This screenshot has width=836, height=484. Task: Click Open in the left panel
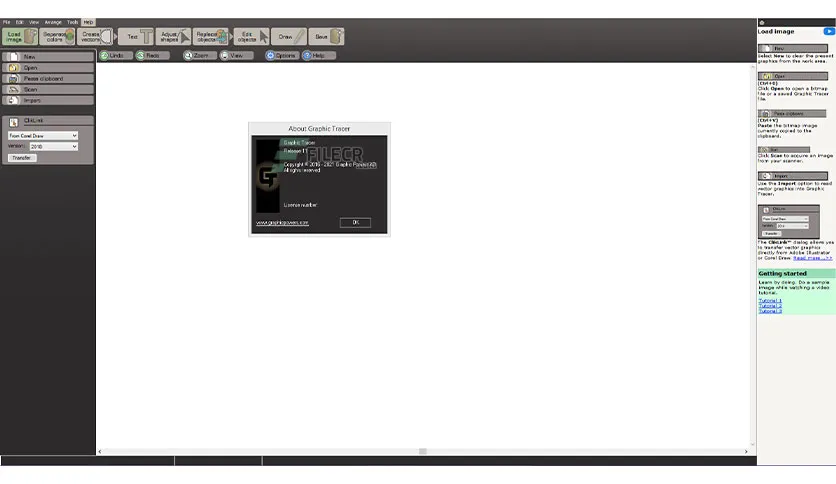(48, 68)
